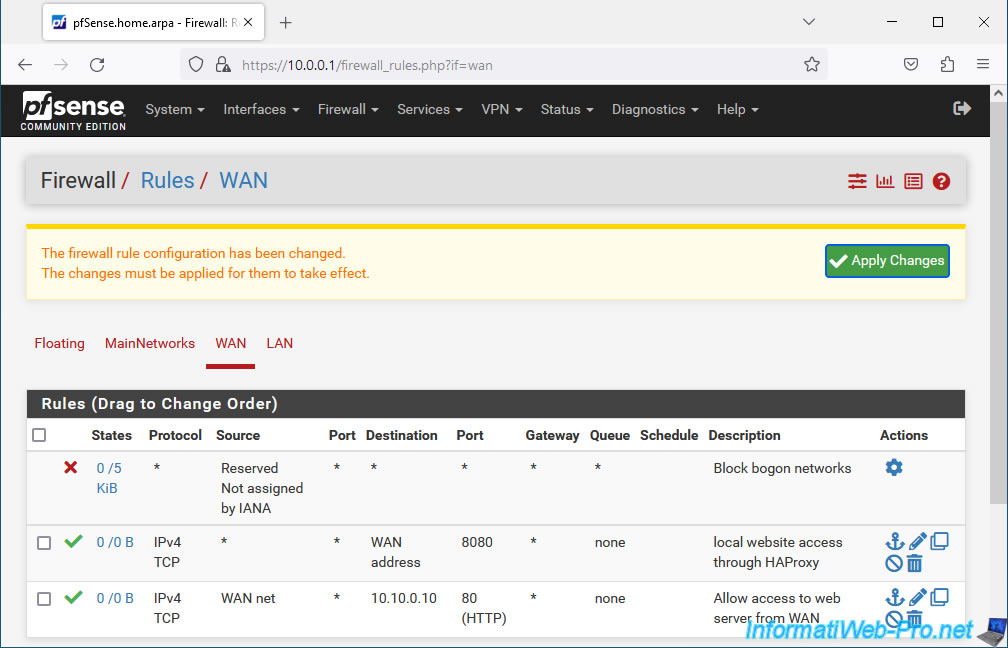Click the pfSense logo
This screenshot has width=1008, height=648.
73,111
